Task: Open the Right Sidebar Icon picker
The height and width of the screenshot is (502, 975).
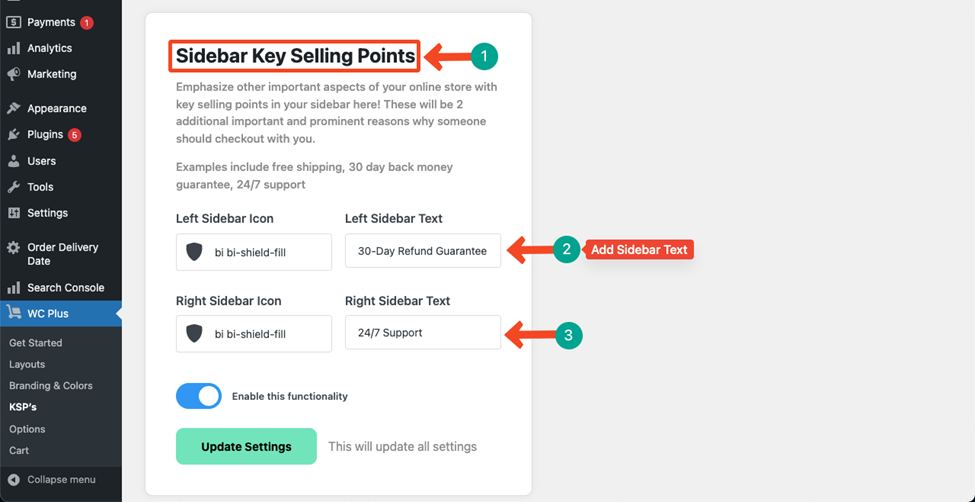Action: (254, 334)
